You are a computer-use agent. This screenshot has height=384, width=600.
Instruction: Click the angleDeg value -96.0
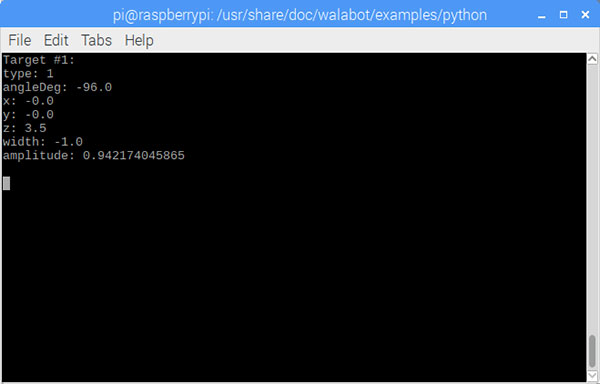pos(94,87)
